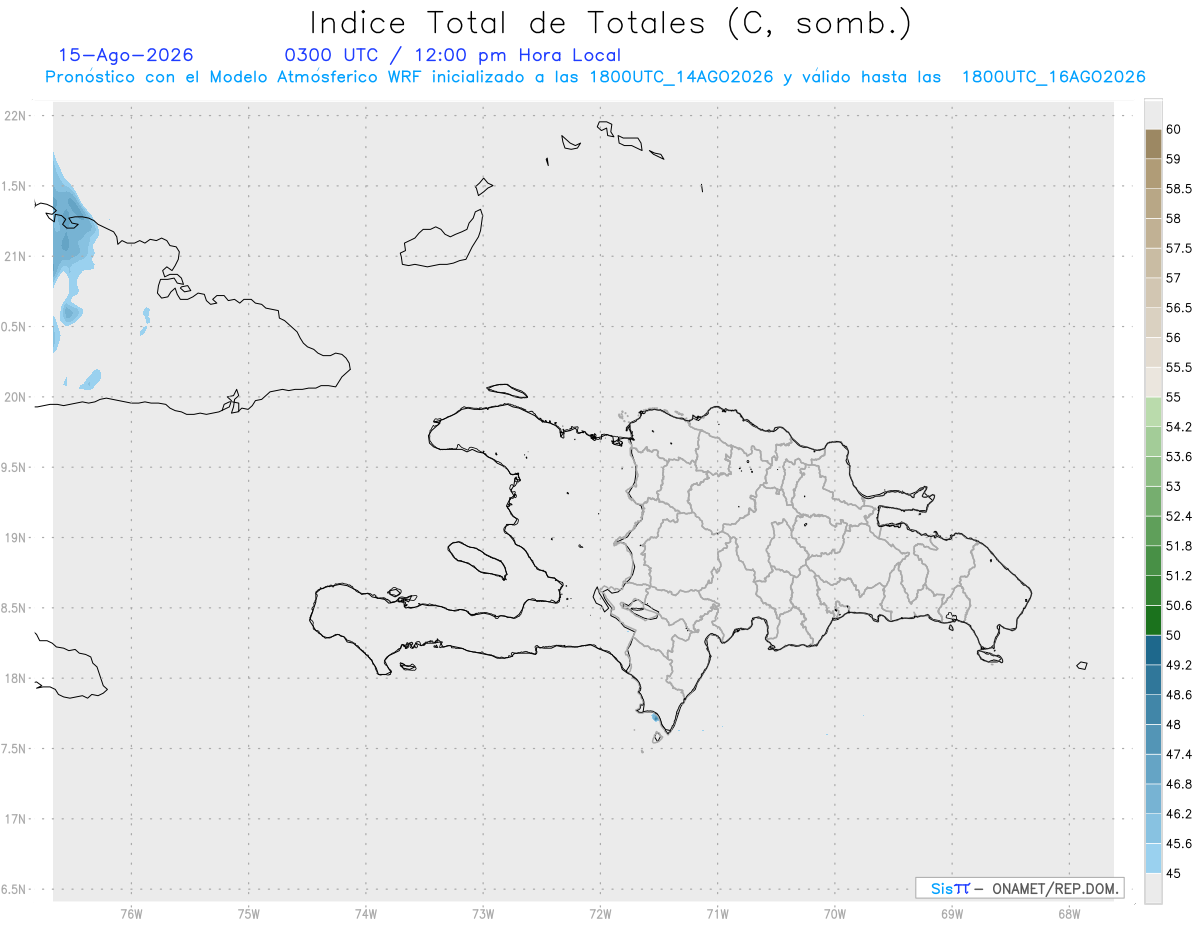Click the '0300 UTC / 12:00 pm Hora Local' text

coord(452,55)
